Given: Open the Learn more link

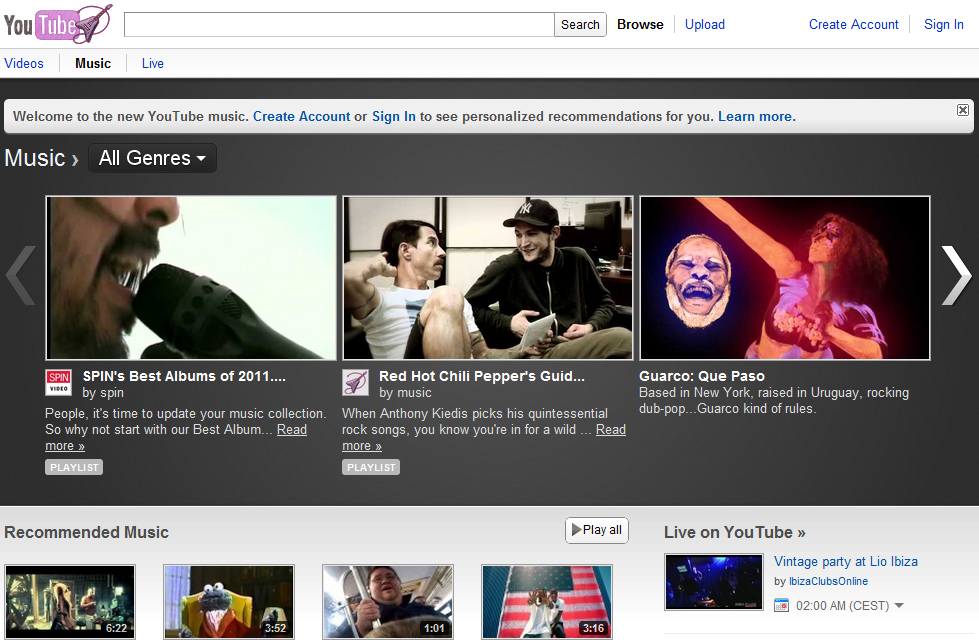Looking at the screenshot, I should tap(757, 116).
